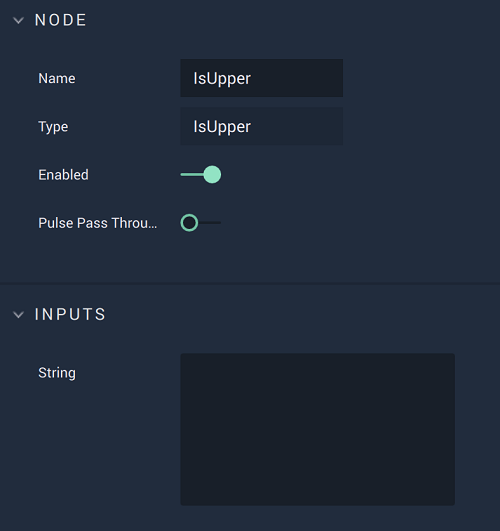Click the Enabled property label
This screenshot has width=500, height=531.
[63, 175]
